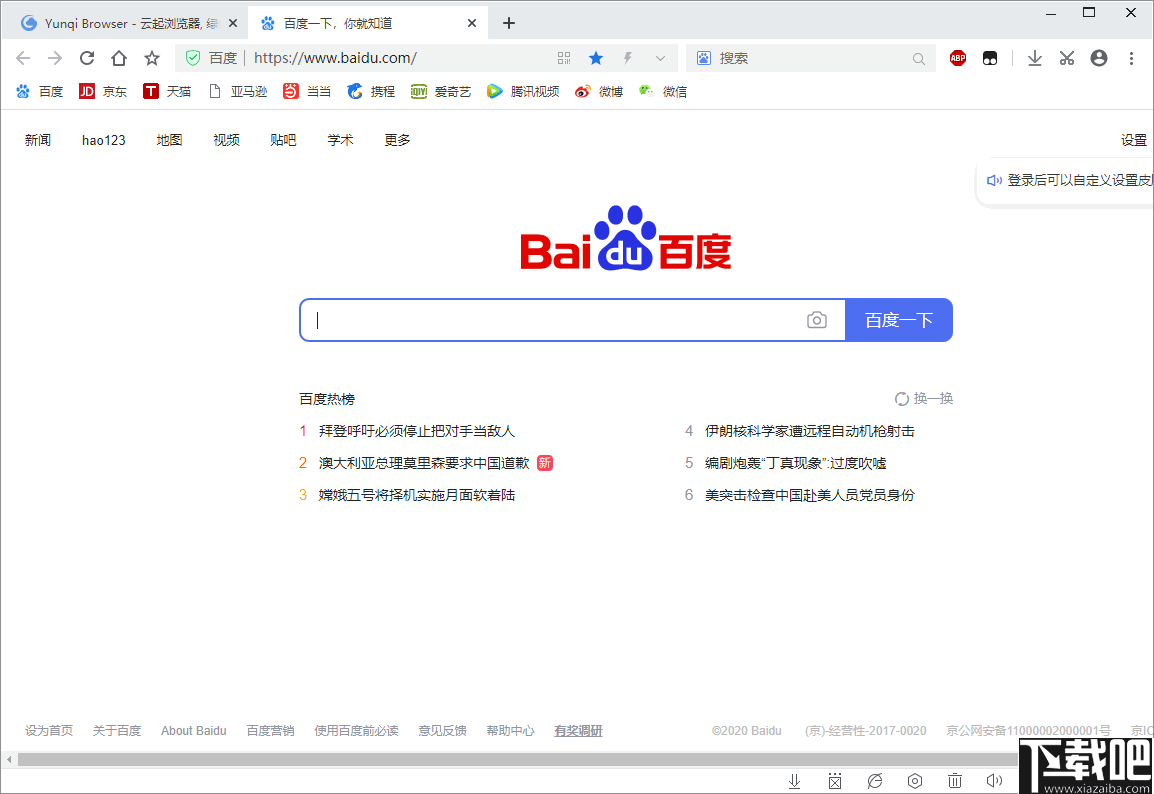Open the split-screen grid icon in toolbar

(564, 58)
